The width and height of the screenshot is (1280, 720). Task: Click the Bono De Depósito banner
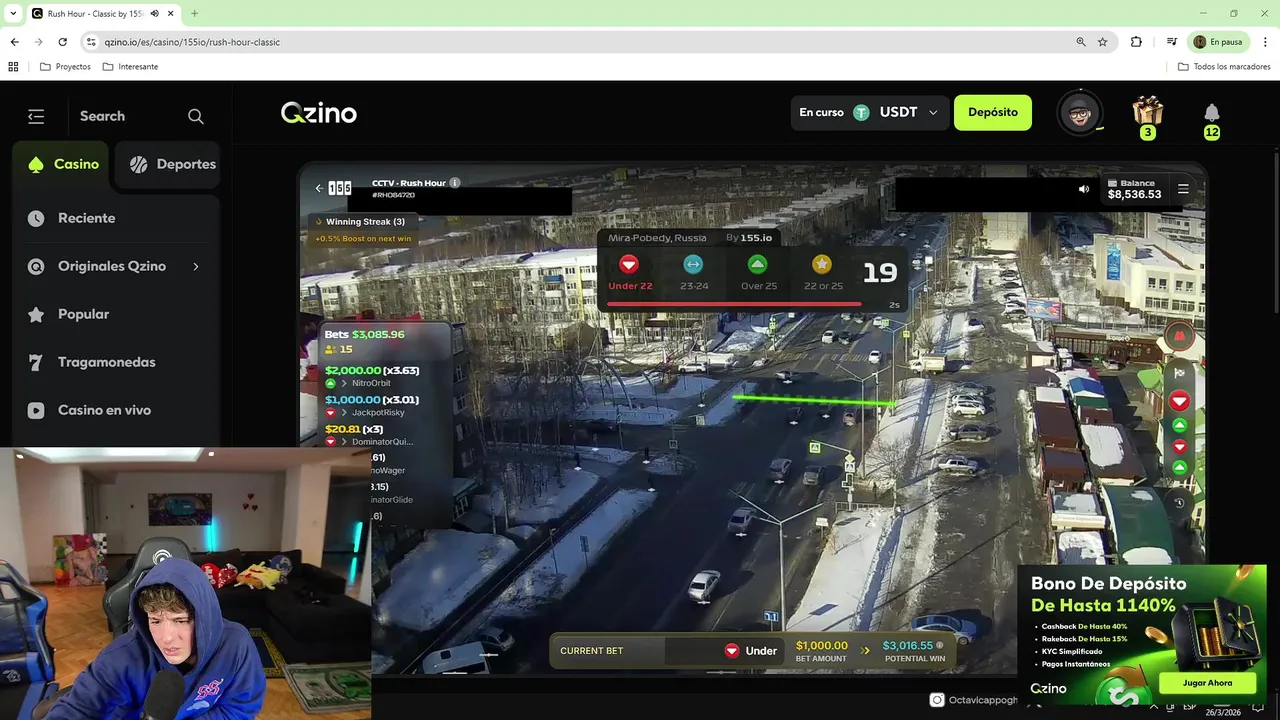[1142, 634]
